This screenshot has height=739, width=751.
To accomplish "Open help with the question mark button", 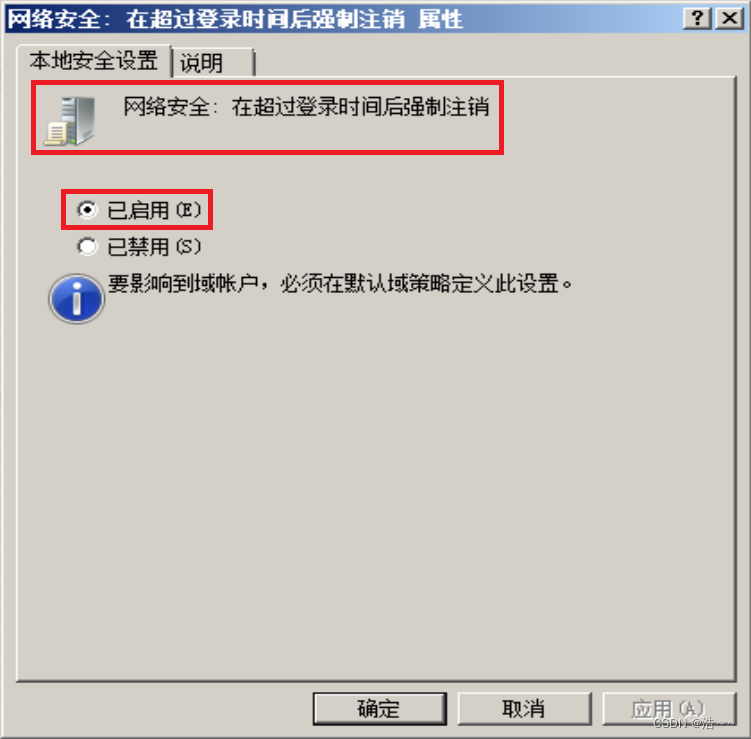I will 697,19.
